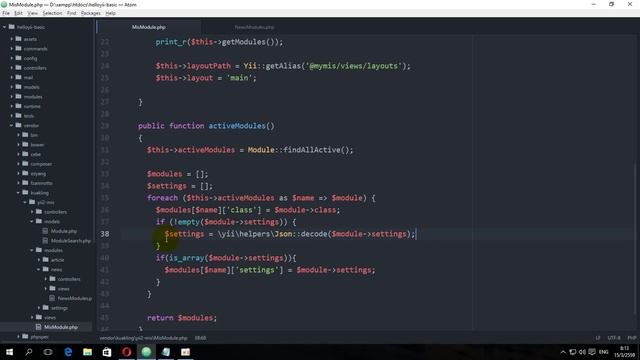This screenshot has height=360, width=640.
Task: Open the Microsoft Store taskbar icon
Action: point(107,352)
